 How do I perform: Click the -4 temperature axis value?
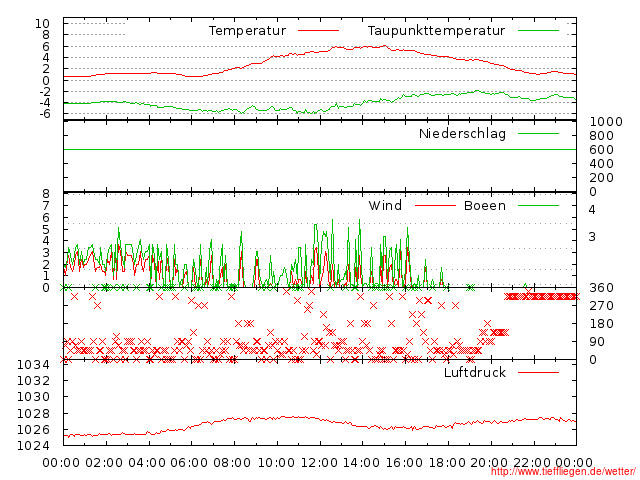pyautogui.click(x=44, y=102)
